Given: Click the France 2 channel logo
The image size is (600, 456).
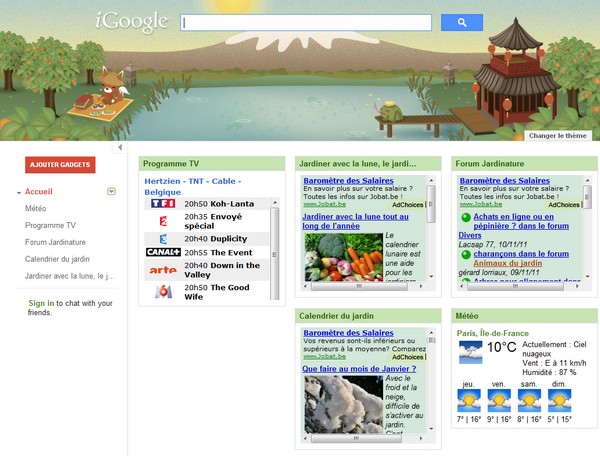Looking at the screenshot, I should point(163,221).
